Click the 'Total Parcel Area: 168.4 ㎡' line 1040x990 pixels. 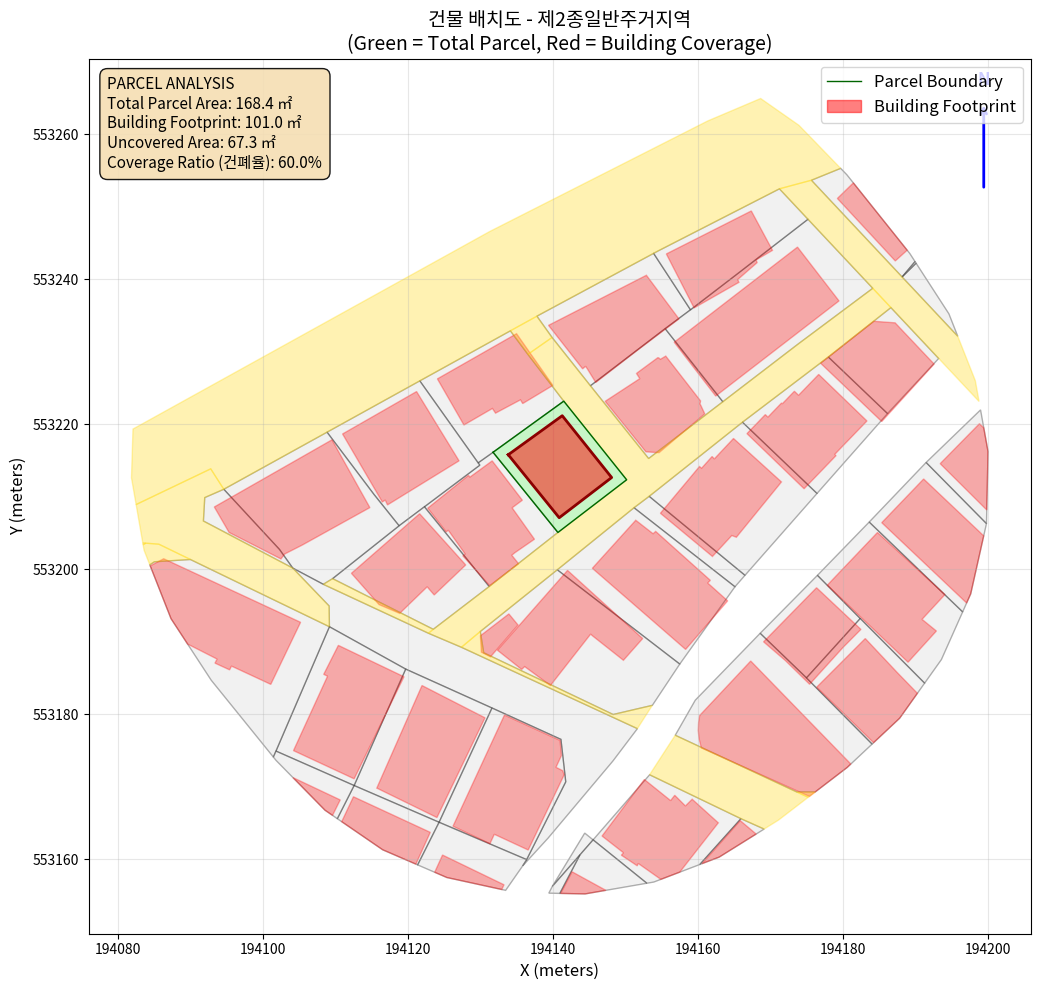point(199,103)
